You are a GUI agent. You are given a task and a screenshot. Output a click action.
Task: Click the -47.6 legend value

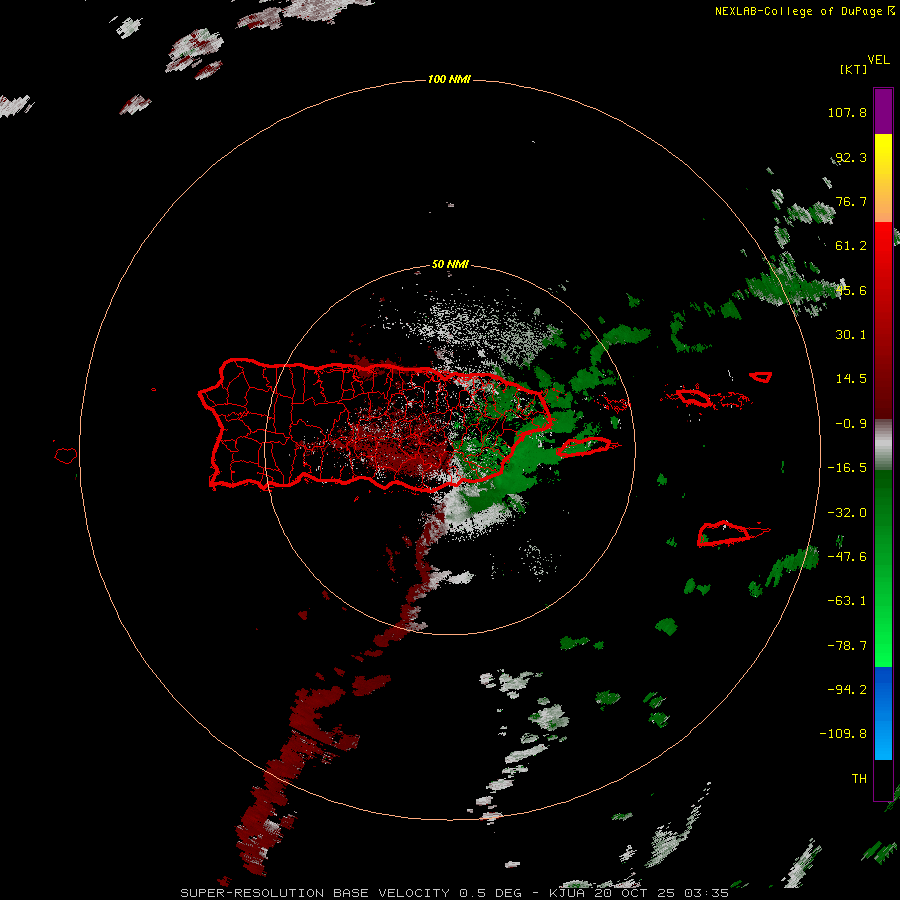pos(847,557)
